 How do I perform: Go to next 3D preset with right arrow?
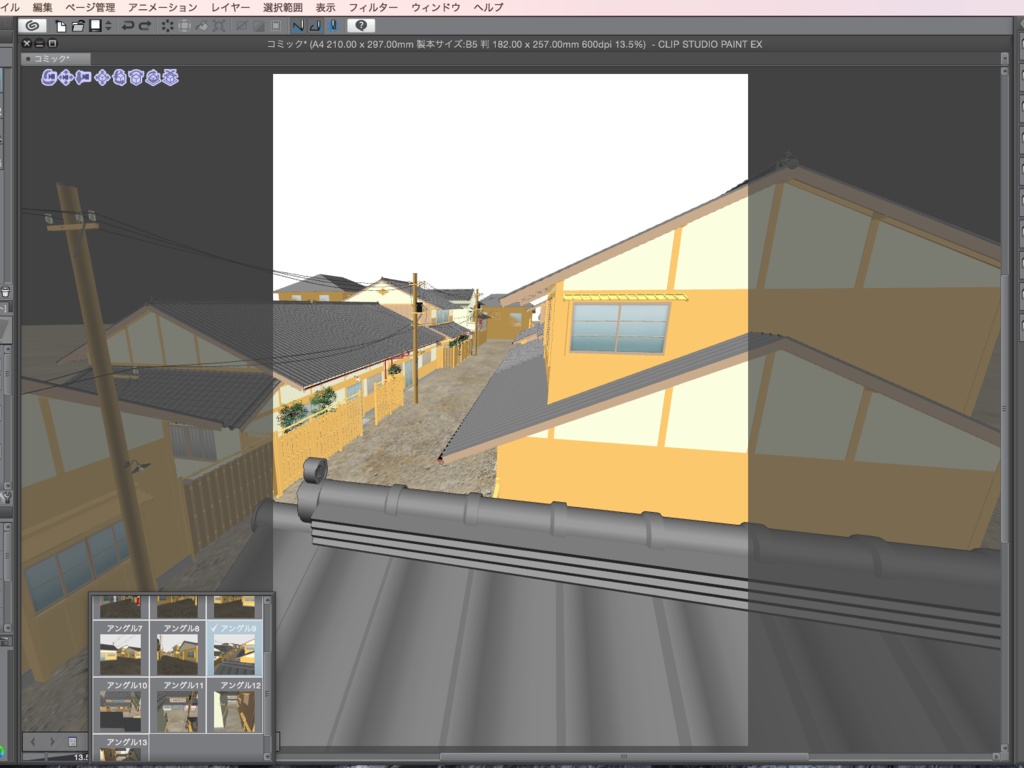click(x=52, y=742)
